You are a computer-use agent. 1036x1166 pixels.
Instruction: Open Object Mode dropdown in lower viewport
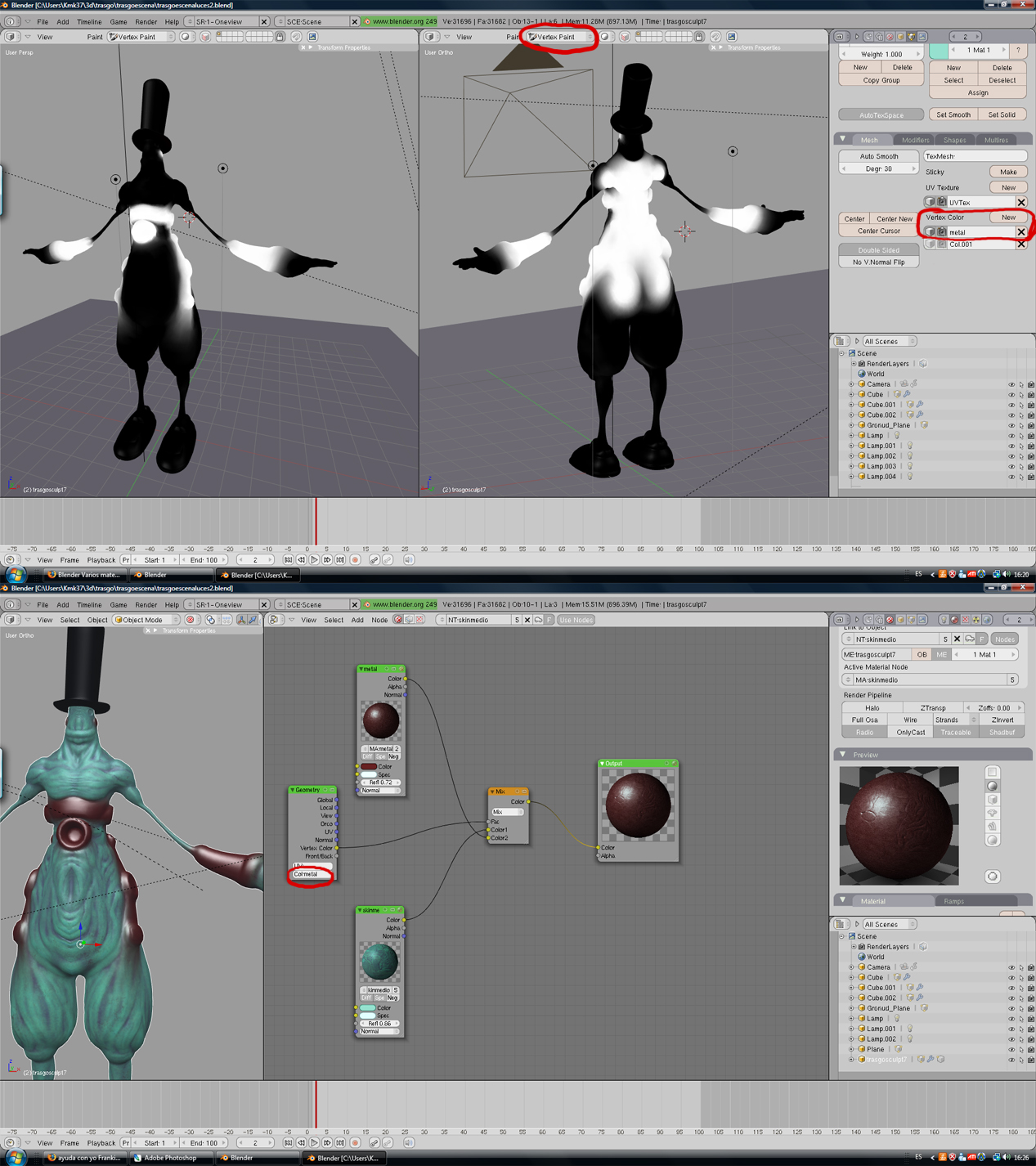(x=146, y=620)
